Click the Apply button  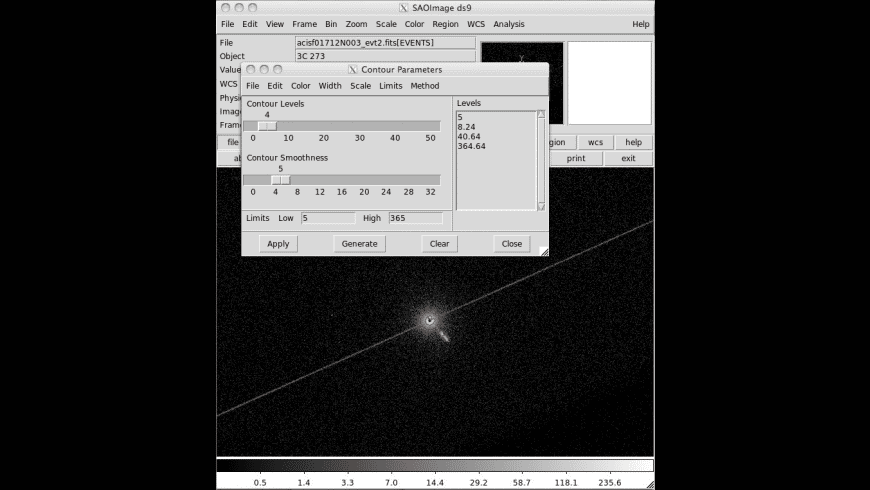pyautogui.click(x=278, y=244)
